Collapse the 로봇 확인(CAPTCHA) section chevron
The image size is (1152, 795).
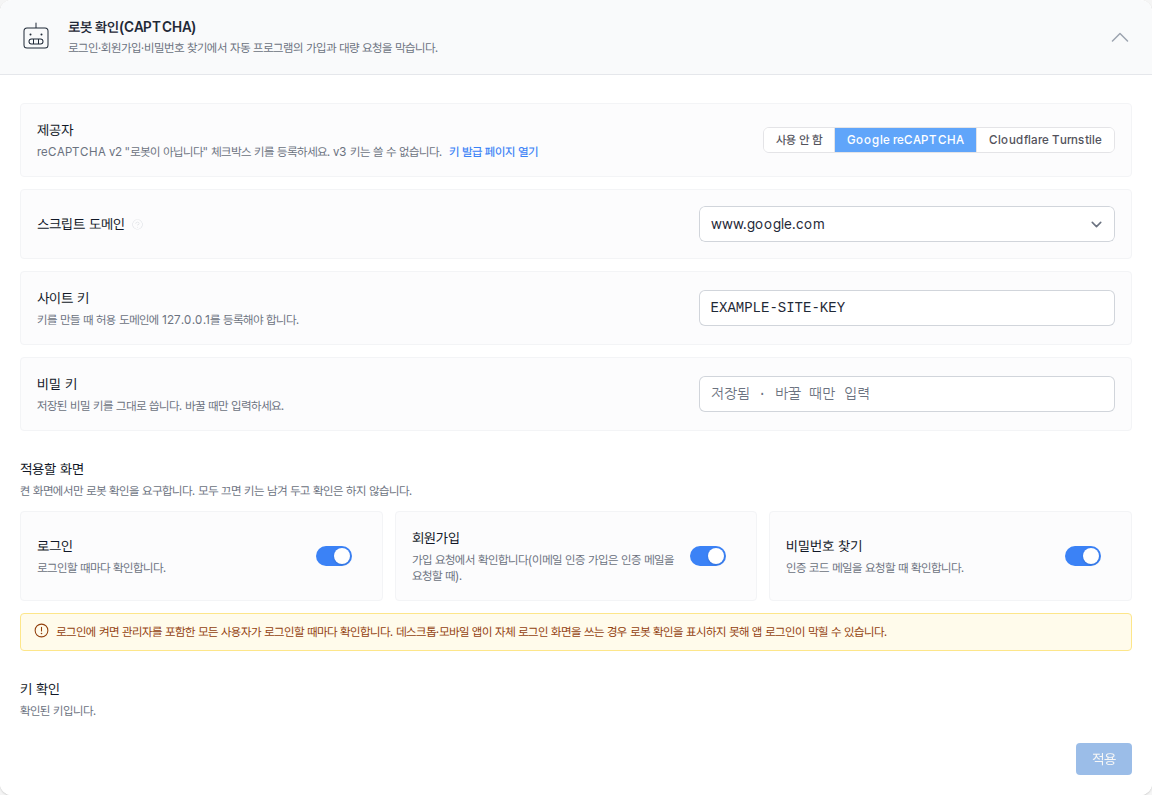tap(1119, 37)
